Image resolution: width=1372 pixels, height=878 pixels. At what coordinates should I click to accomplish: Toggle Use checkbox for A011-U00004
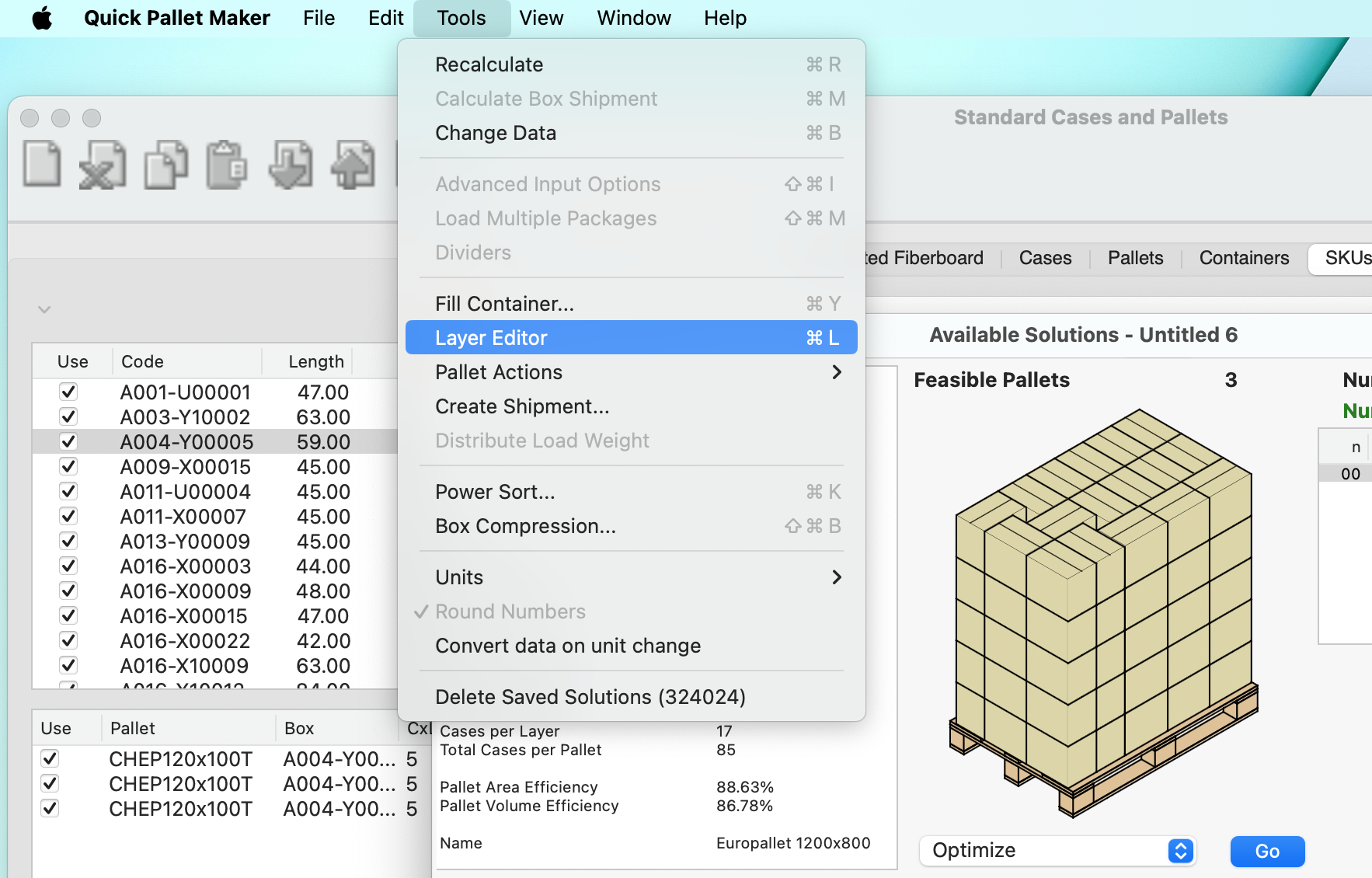click(x=68, y=491)
